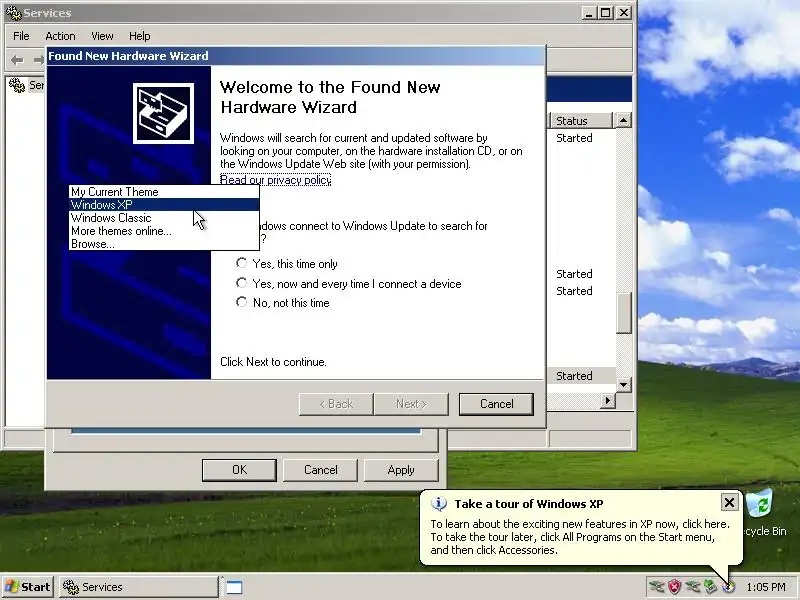The image size is (800, 600).
Task: Close the Windows XP tour balloon
Action: (x=730, y=503)
